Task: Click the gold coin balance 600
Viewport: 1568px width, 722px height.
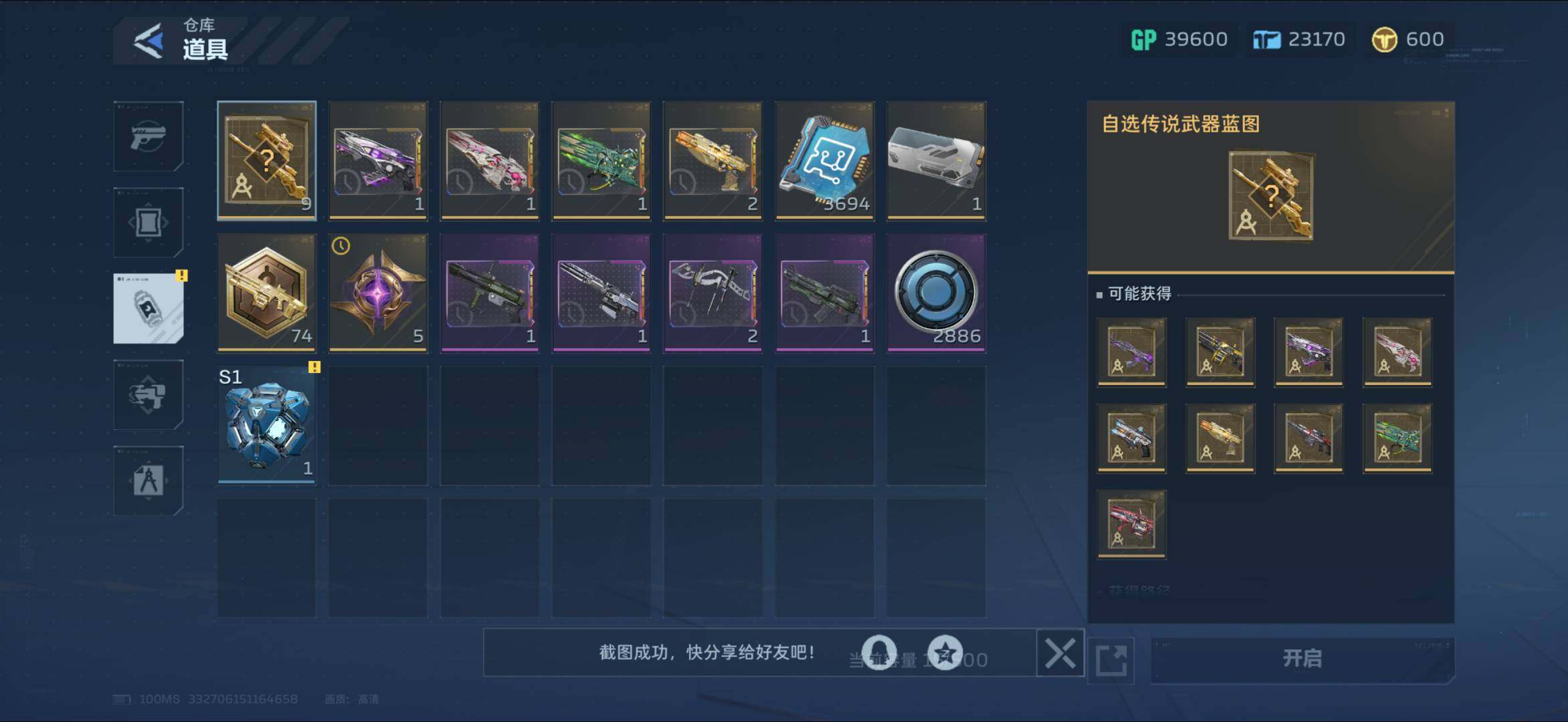Action: [x=1408, y=39]
